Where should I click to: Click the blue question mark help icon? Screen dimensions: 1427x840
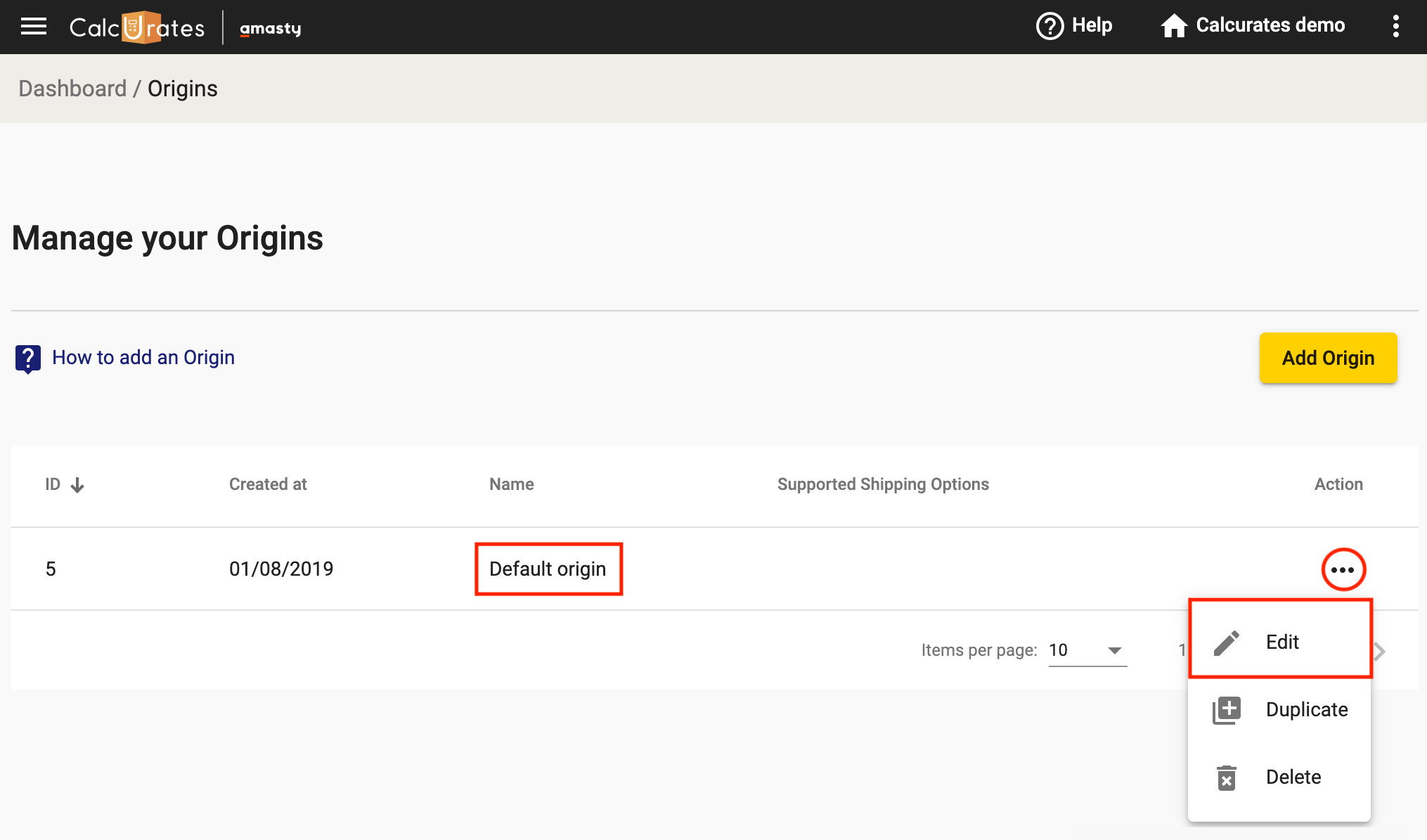(28, 358)
